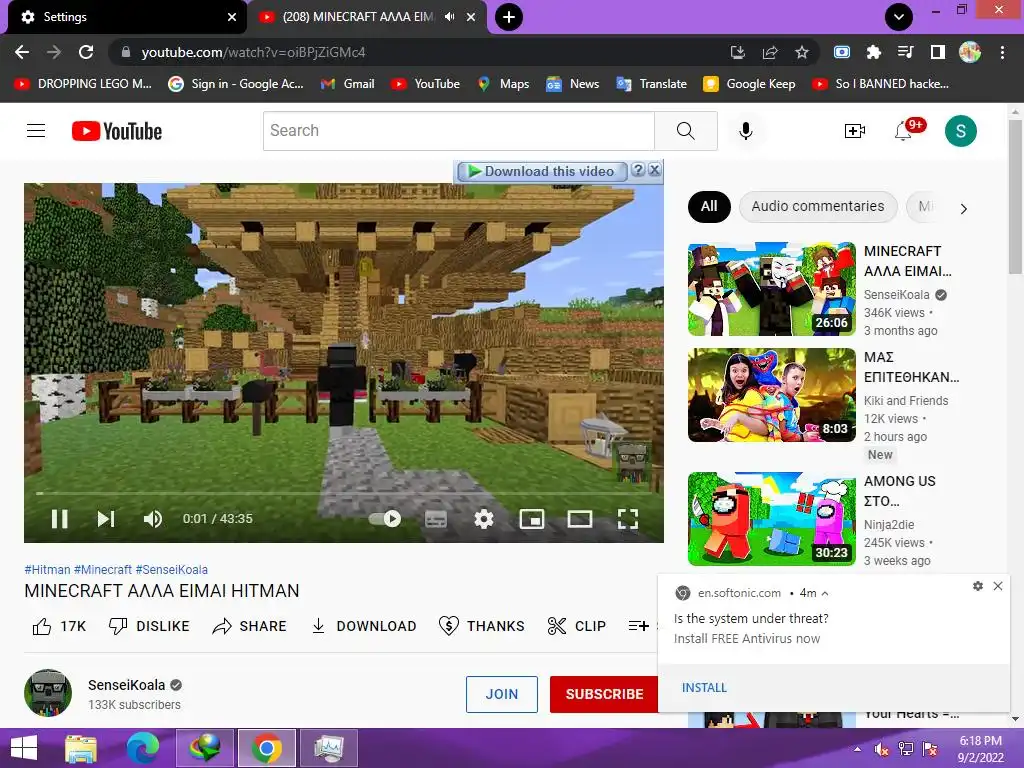Click the #Minecraft hashtag link
This screenshot has width=1024, height=768.
coord(103,569)
